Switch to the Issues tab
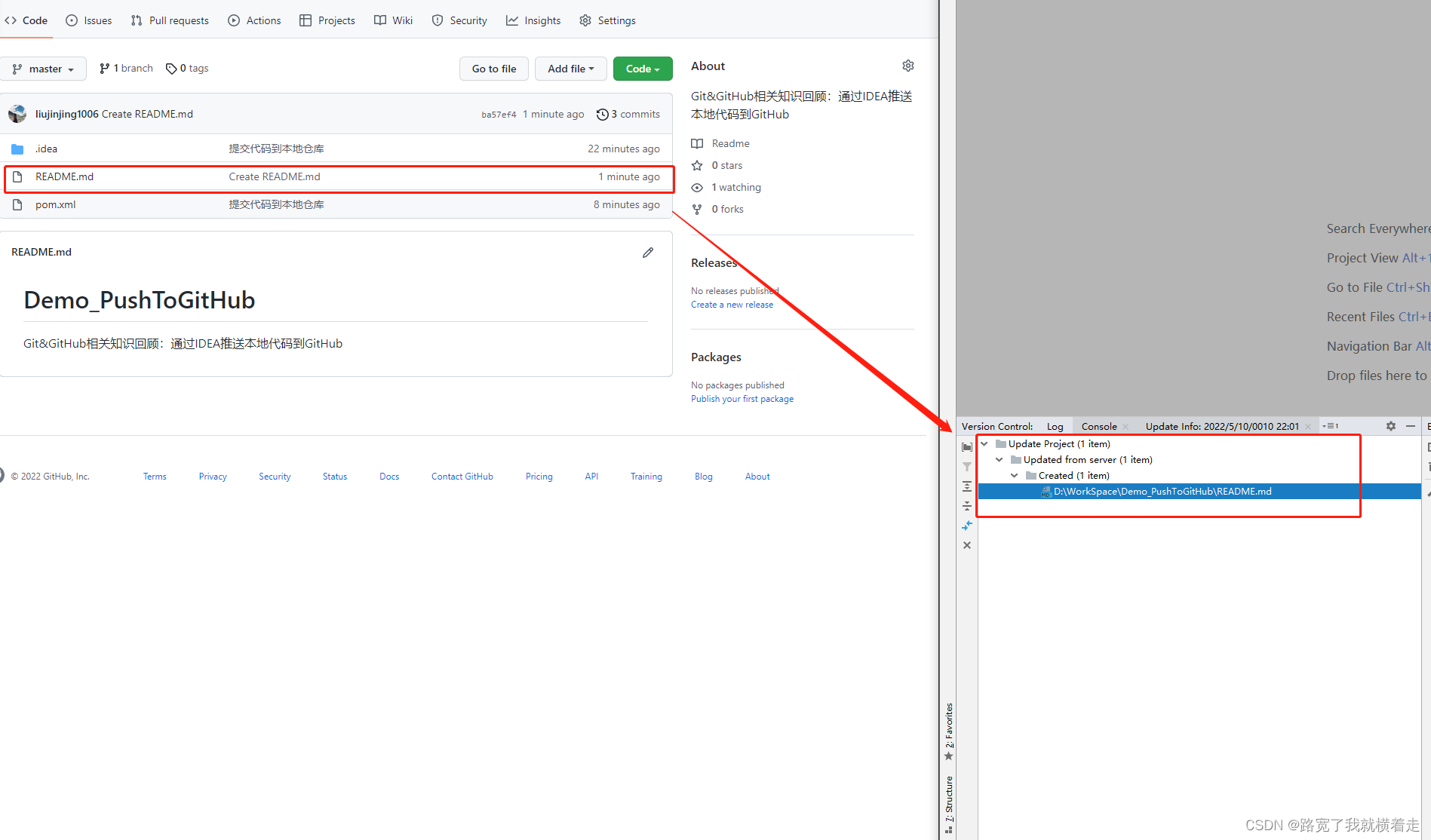The height and width of the screenshot is (840, 1431). [x=89, y=20]
